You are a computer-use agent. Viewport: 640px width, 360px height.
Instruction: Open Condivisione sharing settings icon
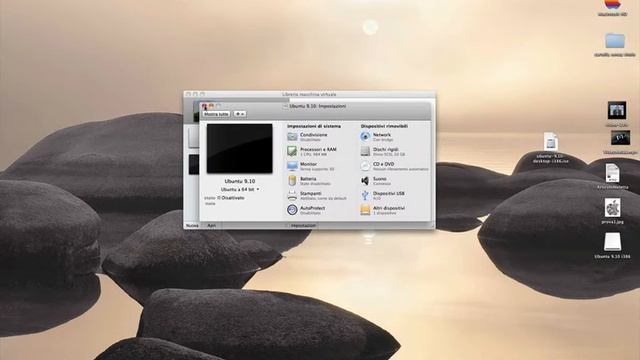(292, 136)
